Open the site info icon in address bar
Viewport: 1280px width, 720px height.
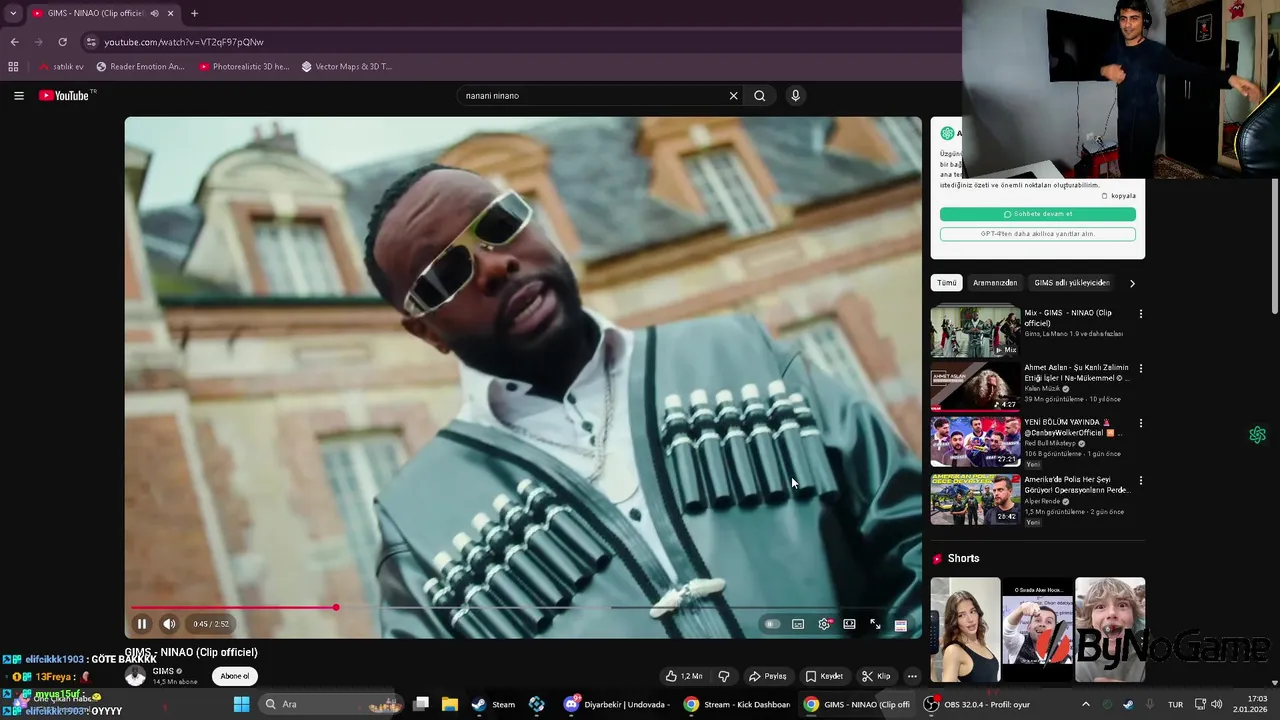(x=91, y=42)
